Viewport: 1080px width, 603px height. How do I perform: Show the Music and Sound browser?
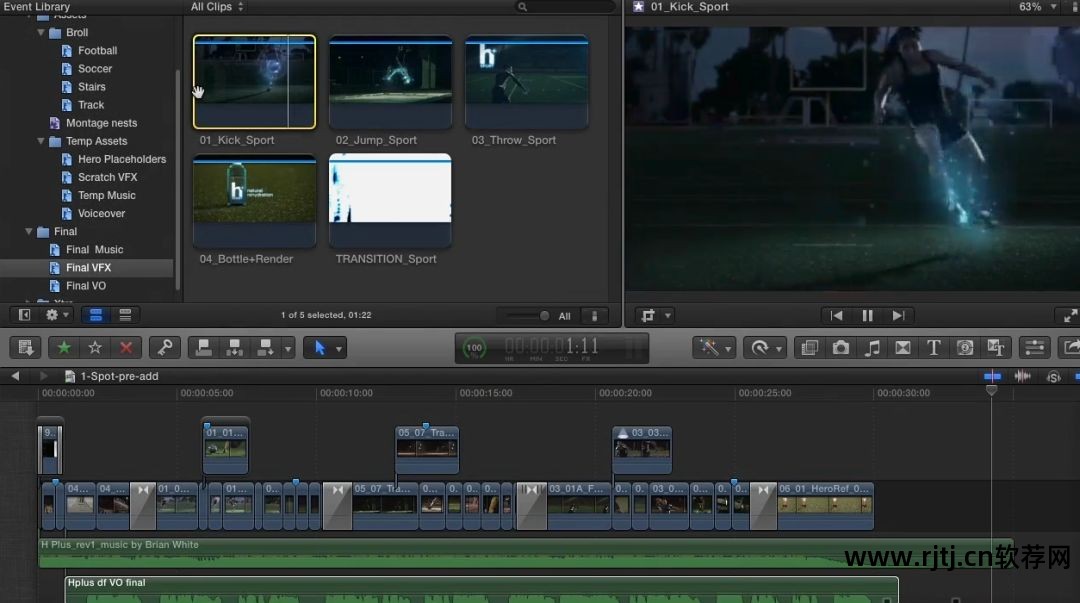point(872,348)
